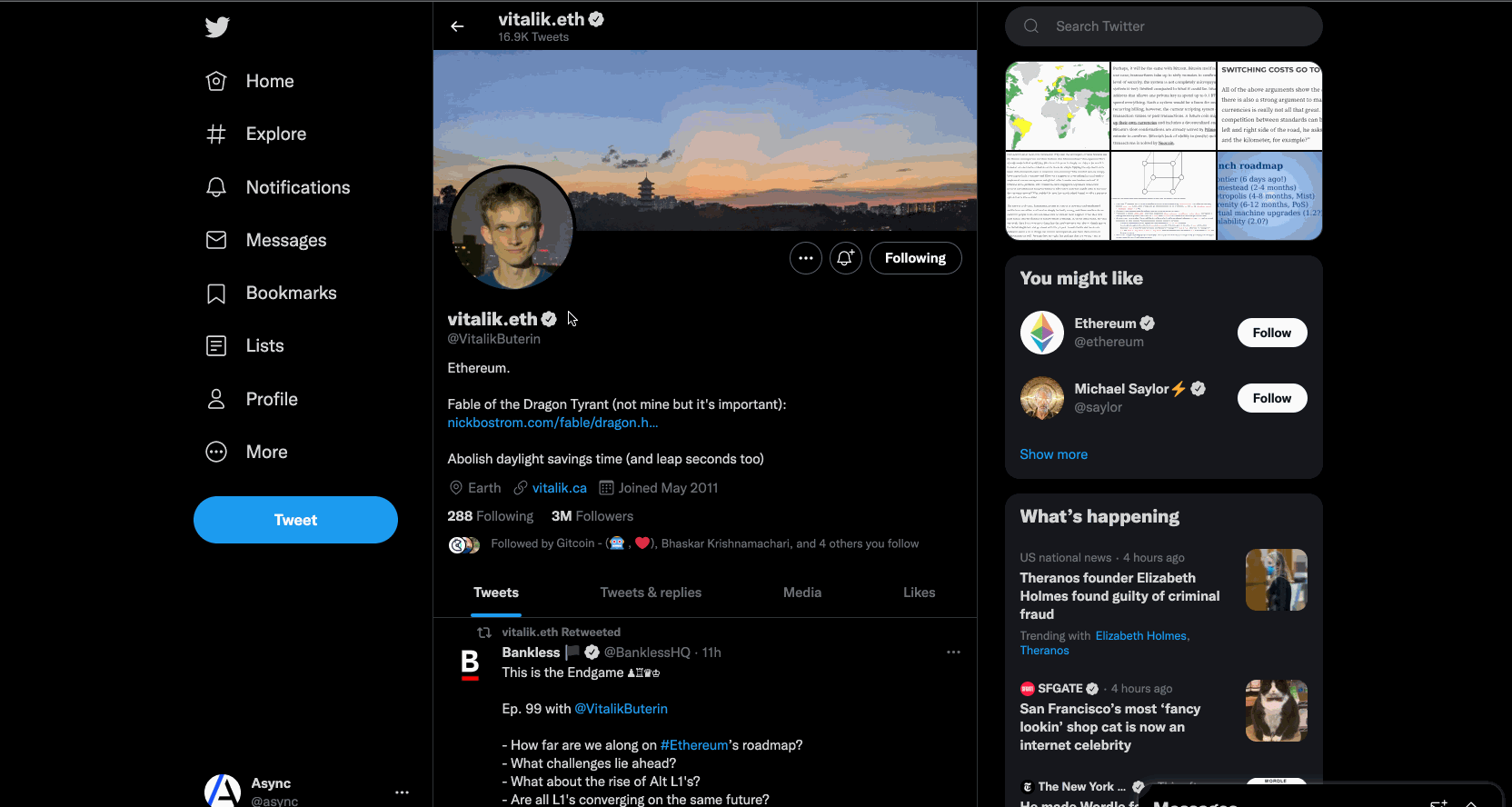Open Home from the sidebar
This screenshot has width=1512, height=807.
(250, 81)
